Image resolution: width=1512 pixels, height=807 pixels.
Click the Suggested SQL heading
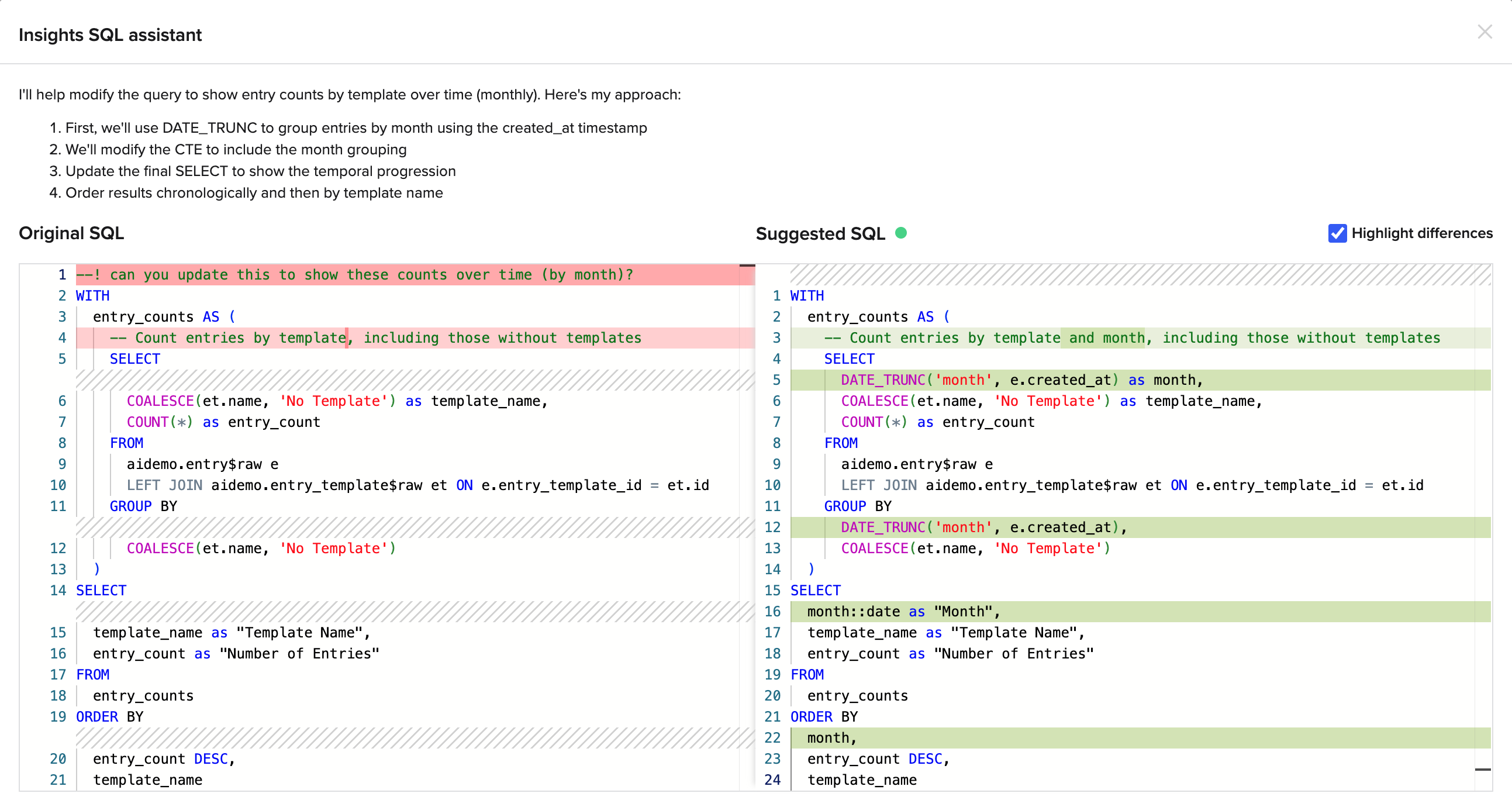(819, 233)
